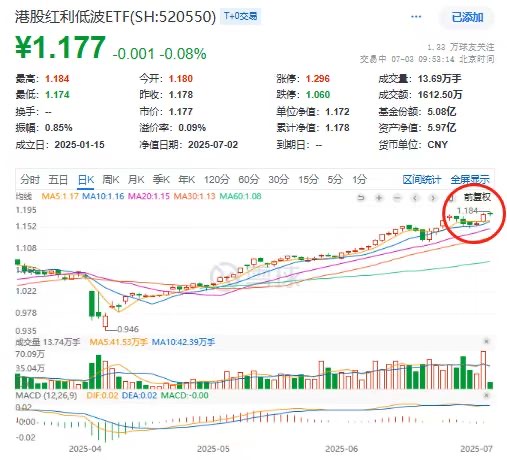507x460 pixels.
Task: Click the MA10:1.16 moving average label
Action: 103,196
